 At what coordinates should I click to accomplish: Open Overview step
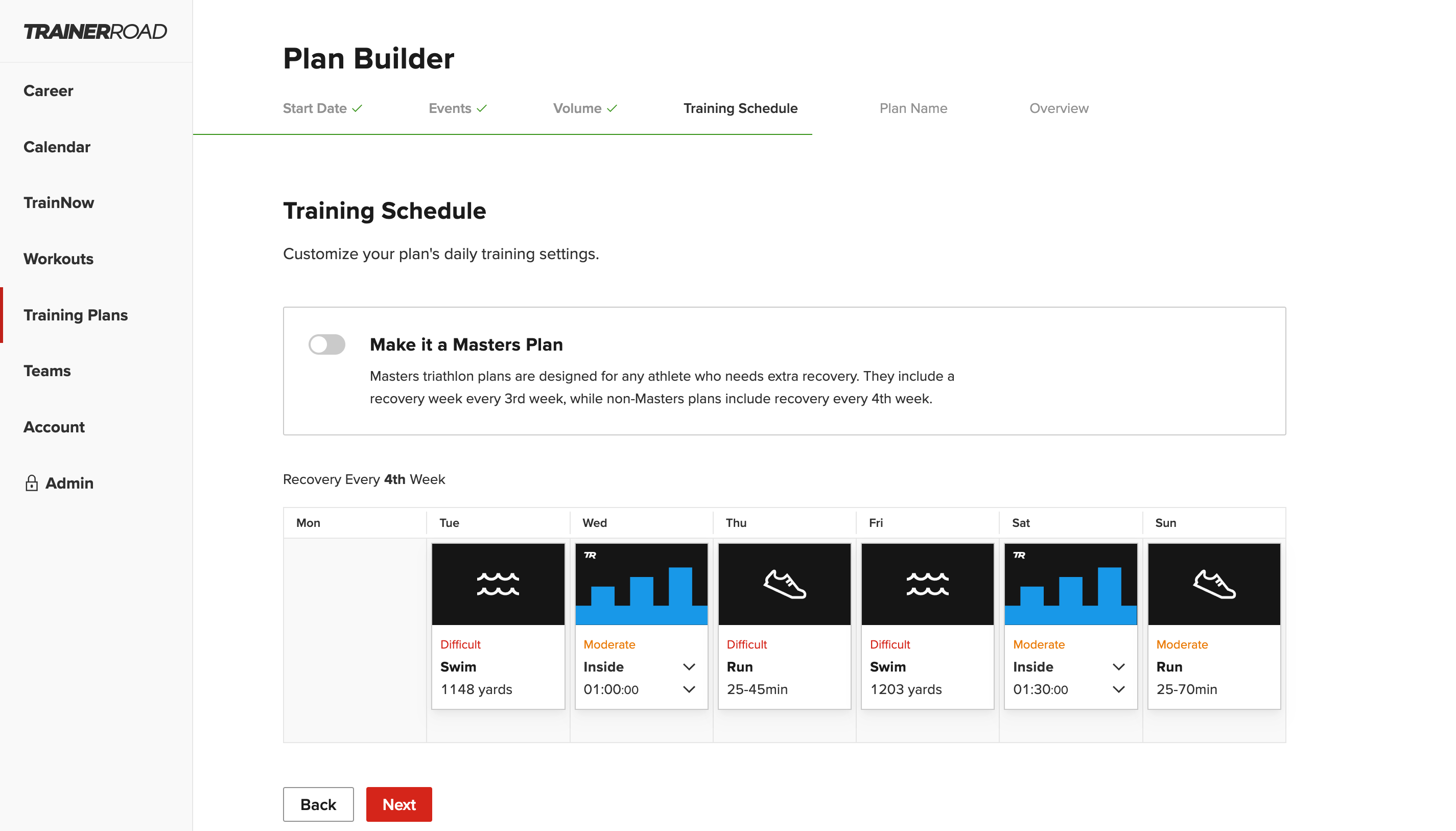1059,108
